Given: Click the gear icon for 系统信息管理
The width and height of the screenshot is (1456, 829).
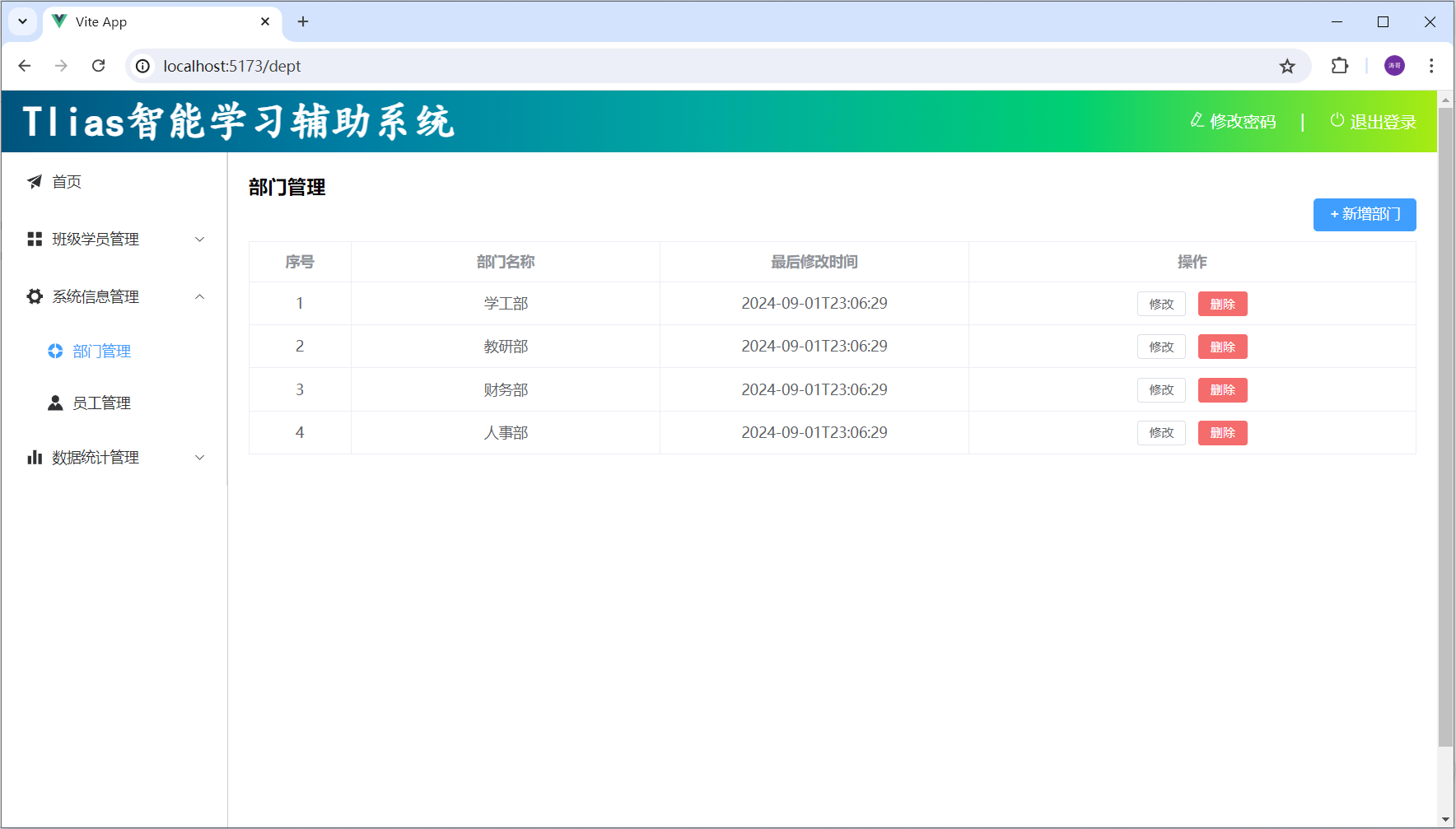Looking at the screenshot, I should pos(35,297).
